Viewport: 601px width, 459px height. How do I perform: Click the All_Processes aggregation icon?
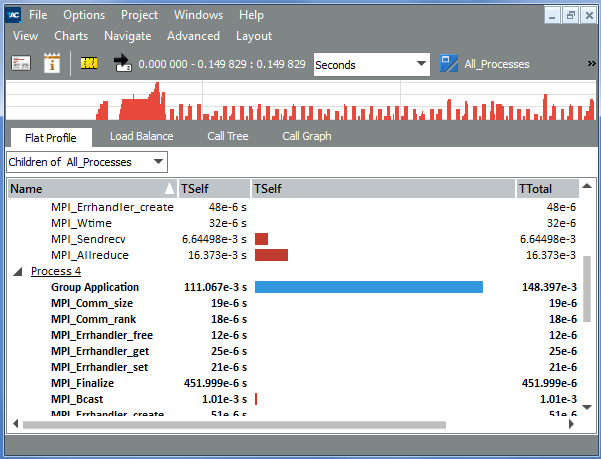[x=449, y=64]
